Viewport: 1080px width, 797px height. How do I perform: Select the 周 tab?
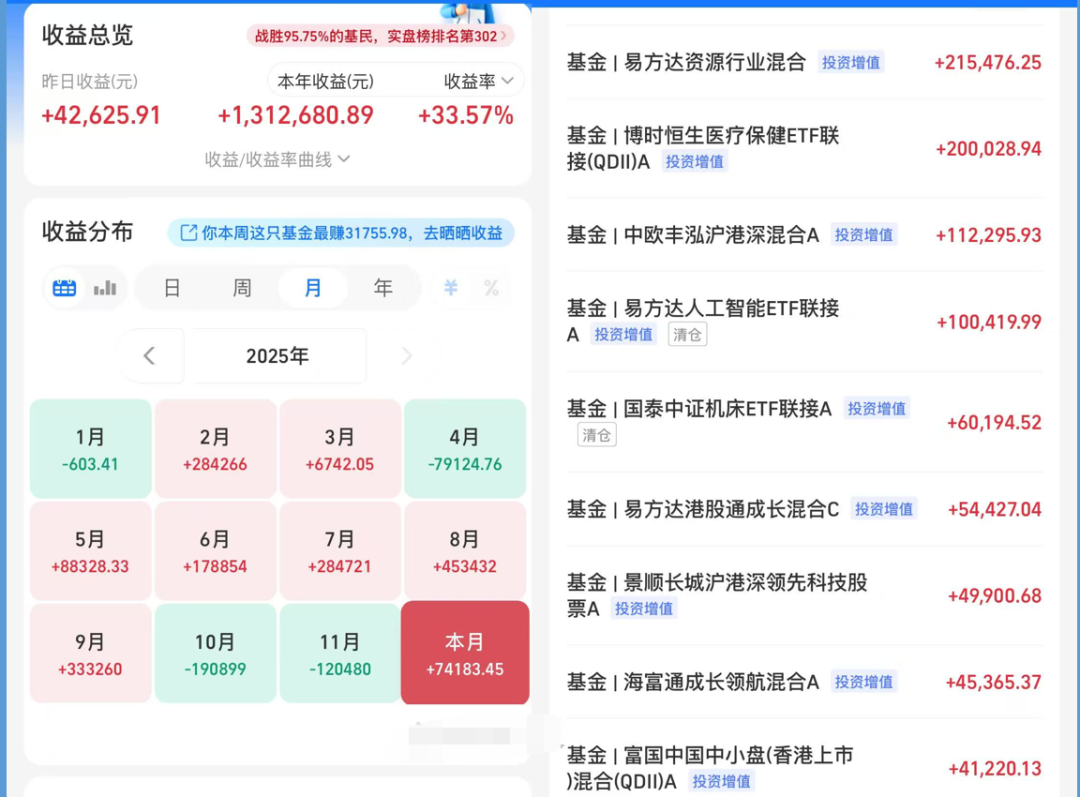click(x=242, y=287)
